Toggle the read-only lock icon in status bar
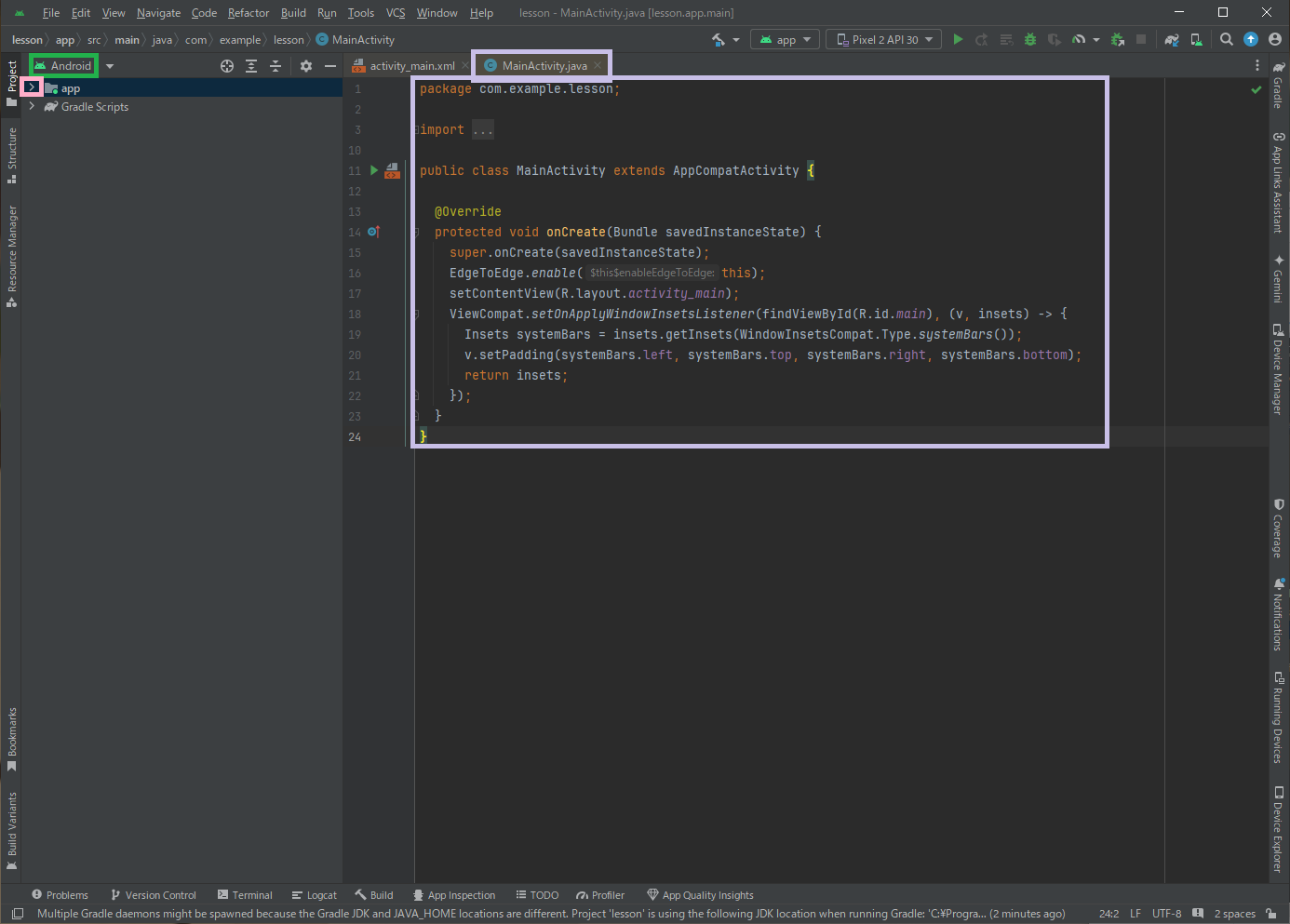The image size is (1290, 924). (x=1271, y=914)
